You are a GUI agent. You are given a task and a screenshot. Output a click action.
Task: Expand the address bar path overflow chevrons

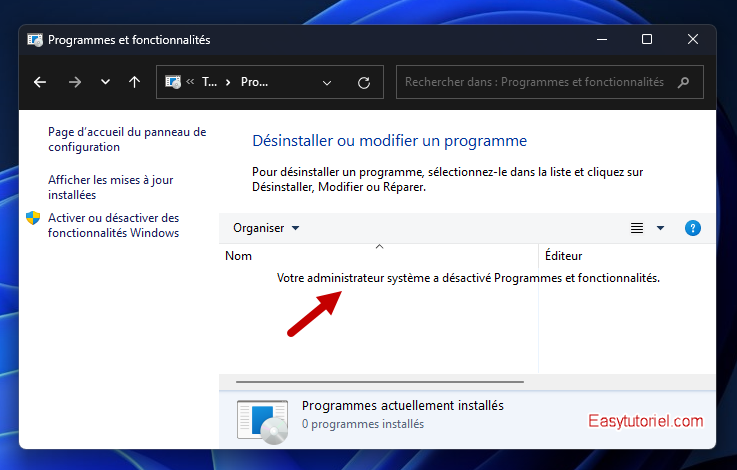[x=190, y=81]
